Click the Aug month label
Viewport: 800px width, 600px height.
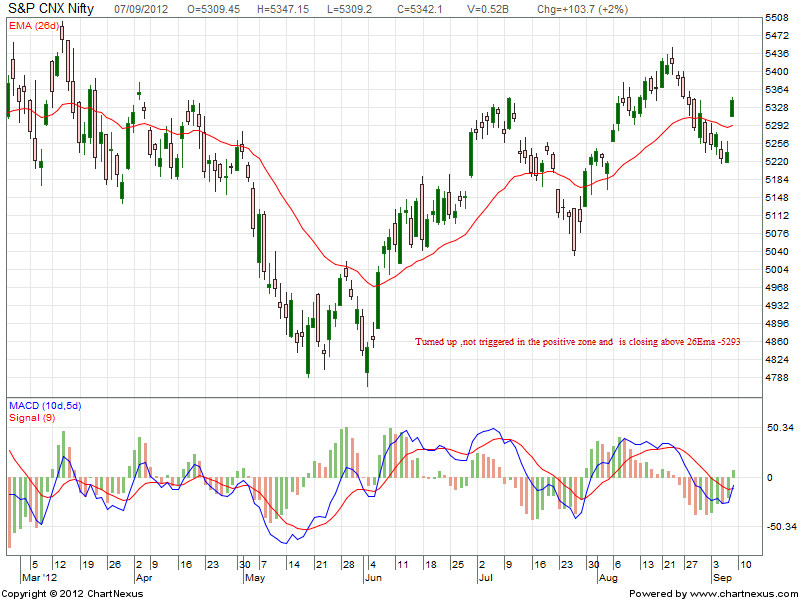(608, 578)
